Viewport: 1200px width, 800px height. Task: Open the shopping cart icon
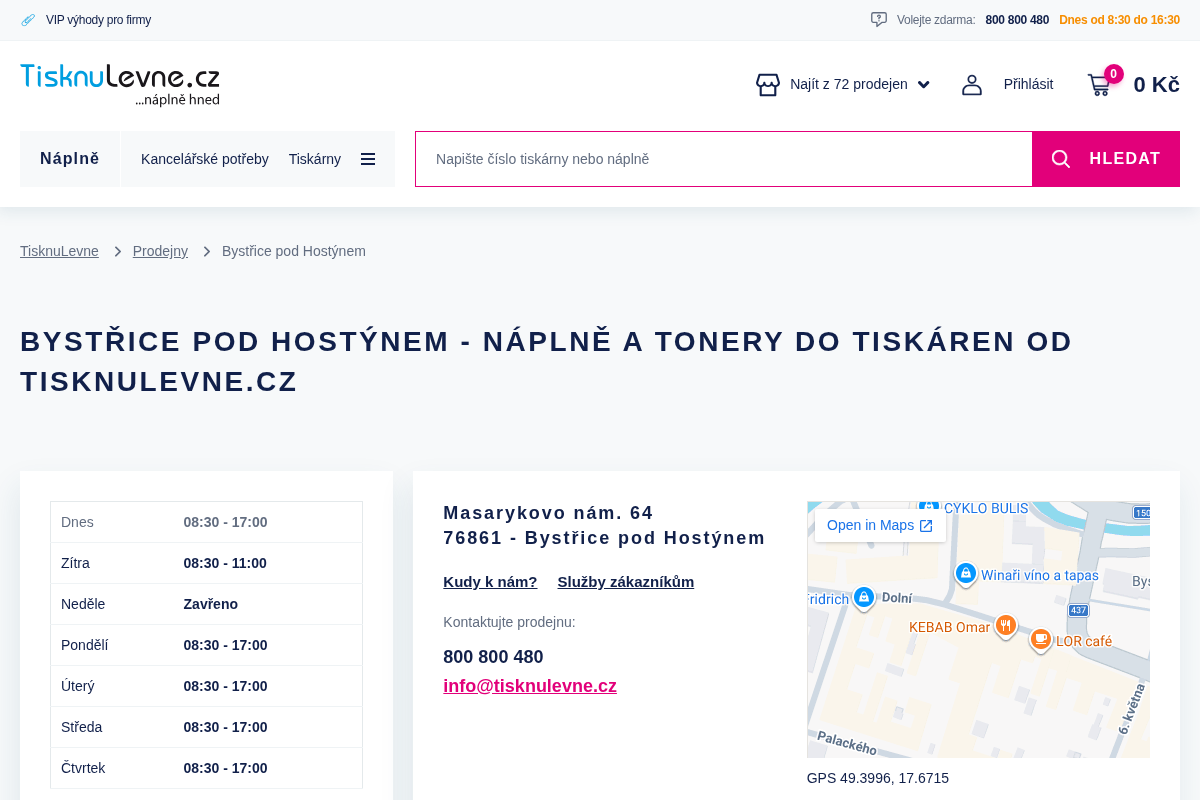pyautogui.click(x=1099, y=85)
